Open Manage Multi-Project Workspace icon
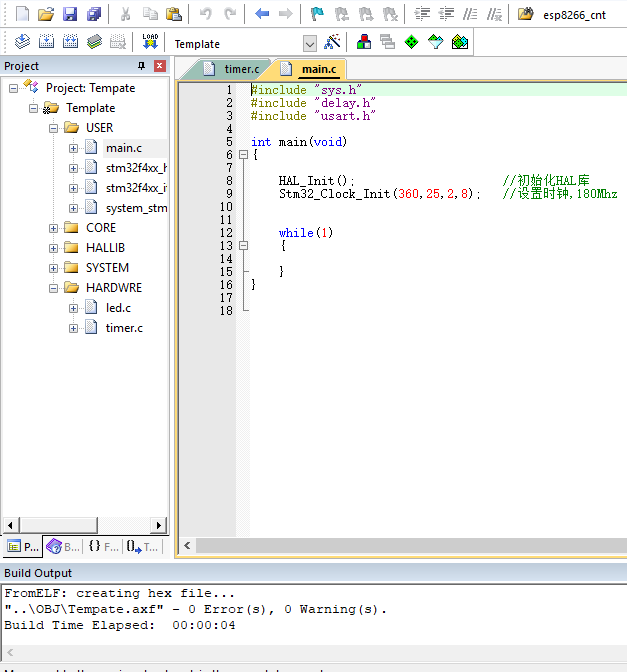The image size is (627, 672). click(387, 42)
